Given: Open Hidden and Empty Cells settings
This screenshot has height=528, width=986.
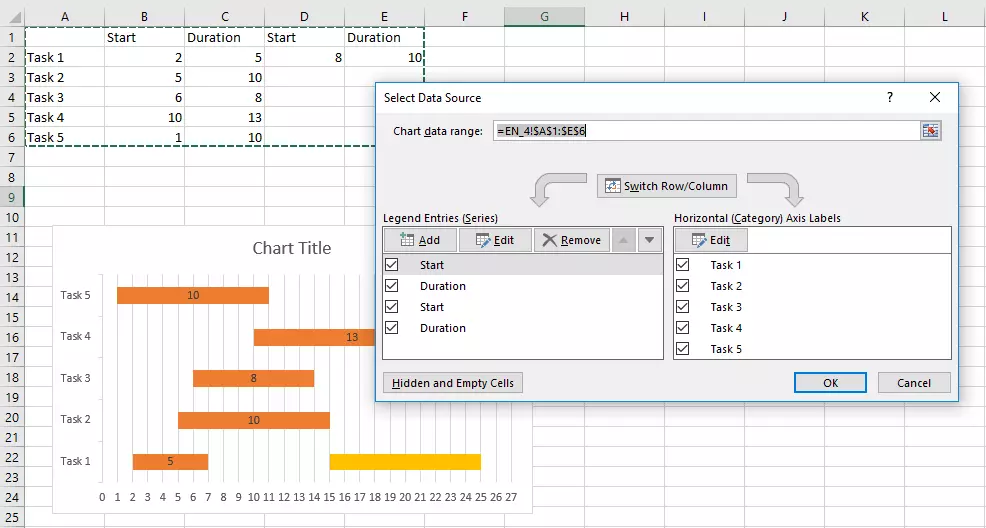Looking at the screenshot, I should (453, 383).
